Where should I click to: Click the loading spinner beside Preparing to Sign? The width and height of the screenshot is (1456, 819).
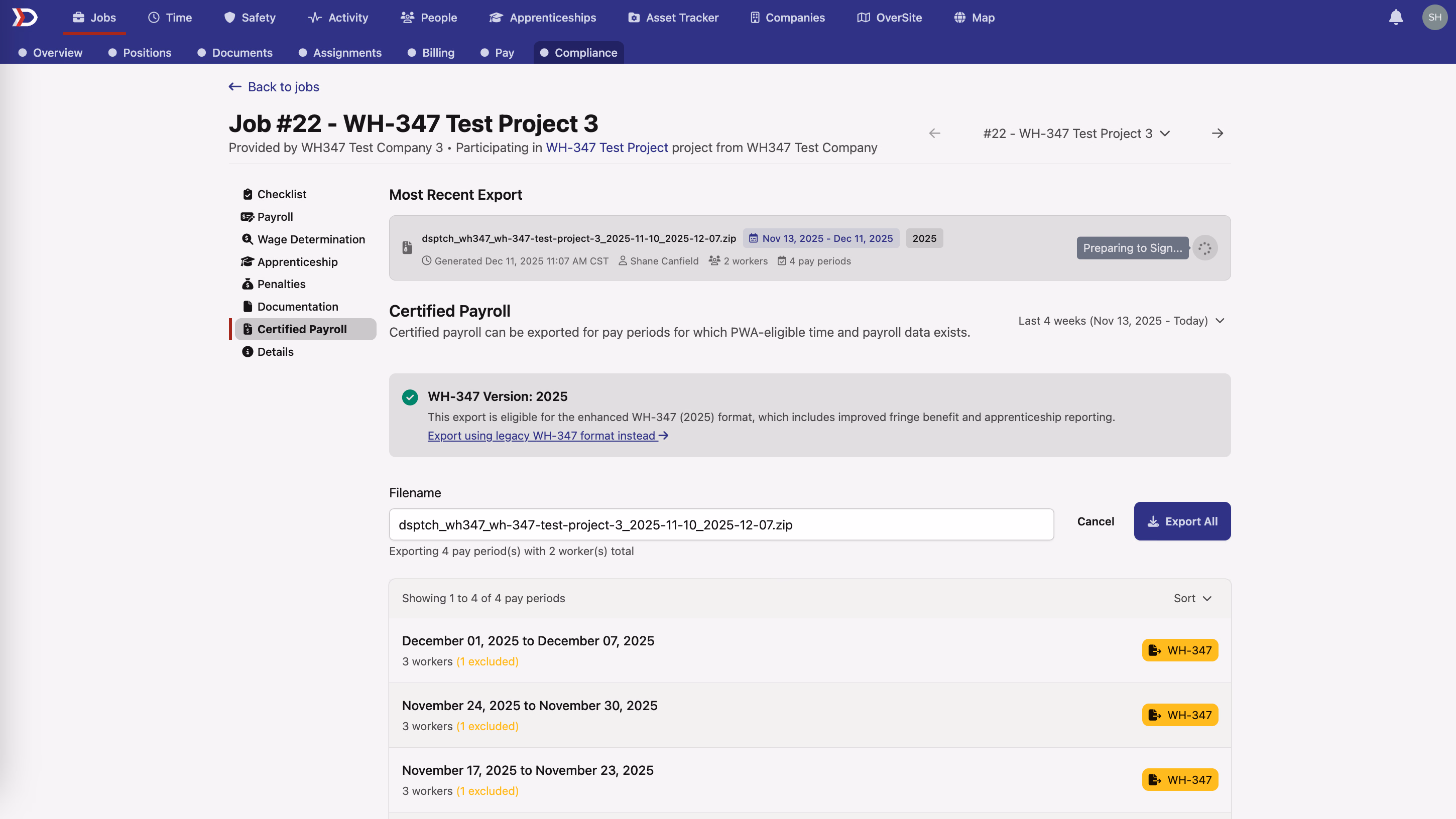(1204, 248)
